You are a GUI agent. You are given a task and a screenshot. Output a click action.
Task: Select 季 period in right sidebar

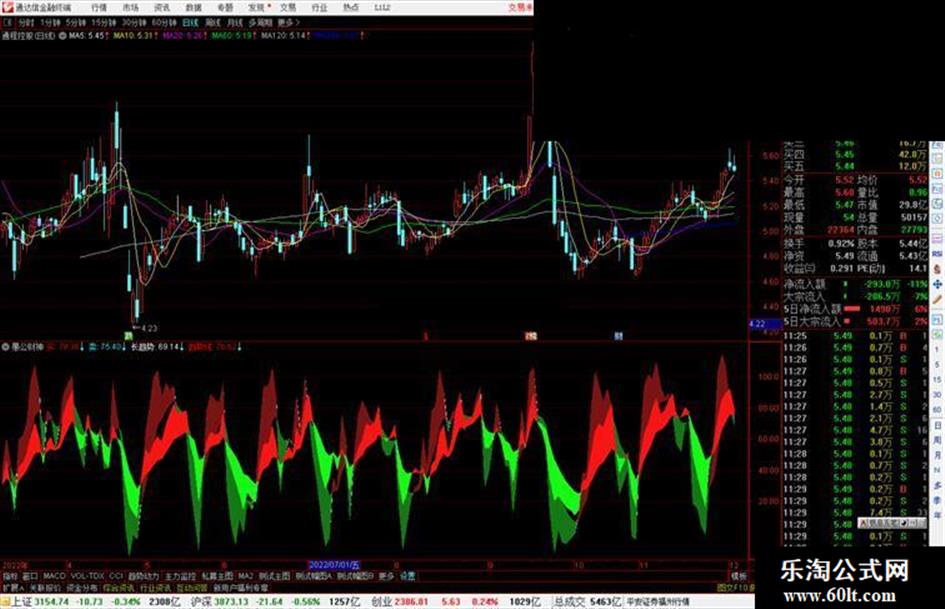[937, 500]
